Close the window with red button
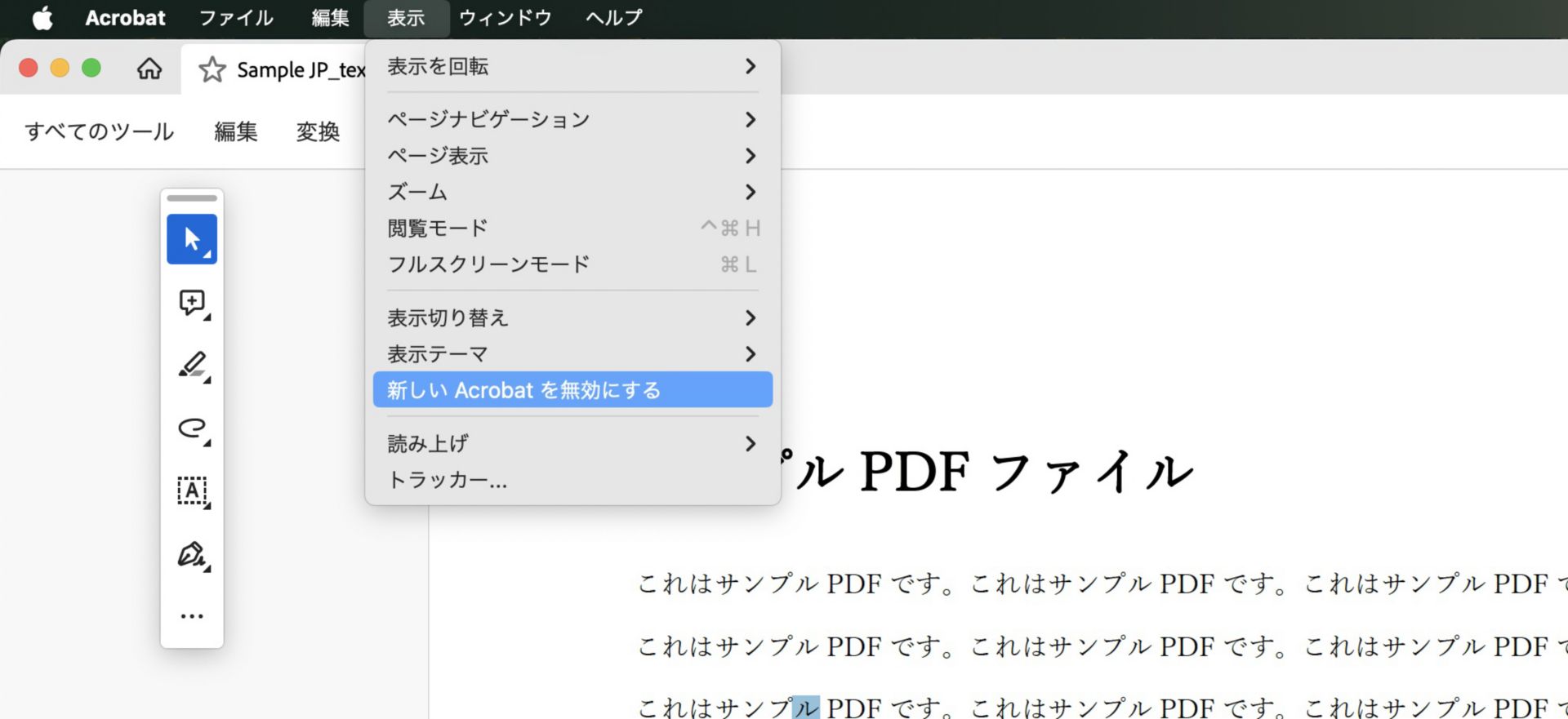The image size is (1568, 719). tap(29, 68)
